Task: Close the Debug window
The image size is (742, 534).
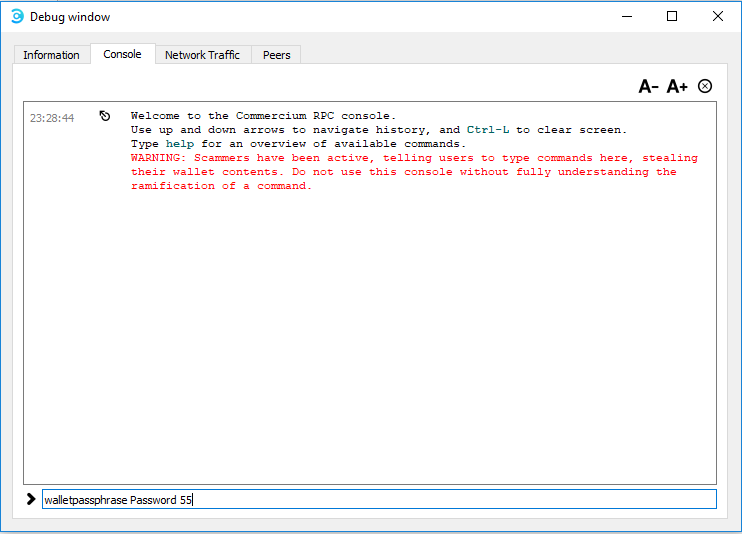Action: [x=717, y=17]
